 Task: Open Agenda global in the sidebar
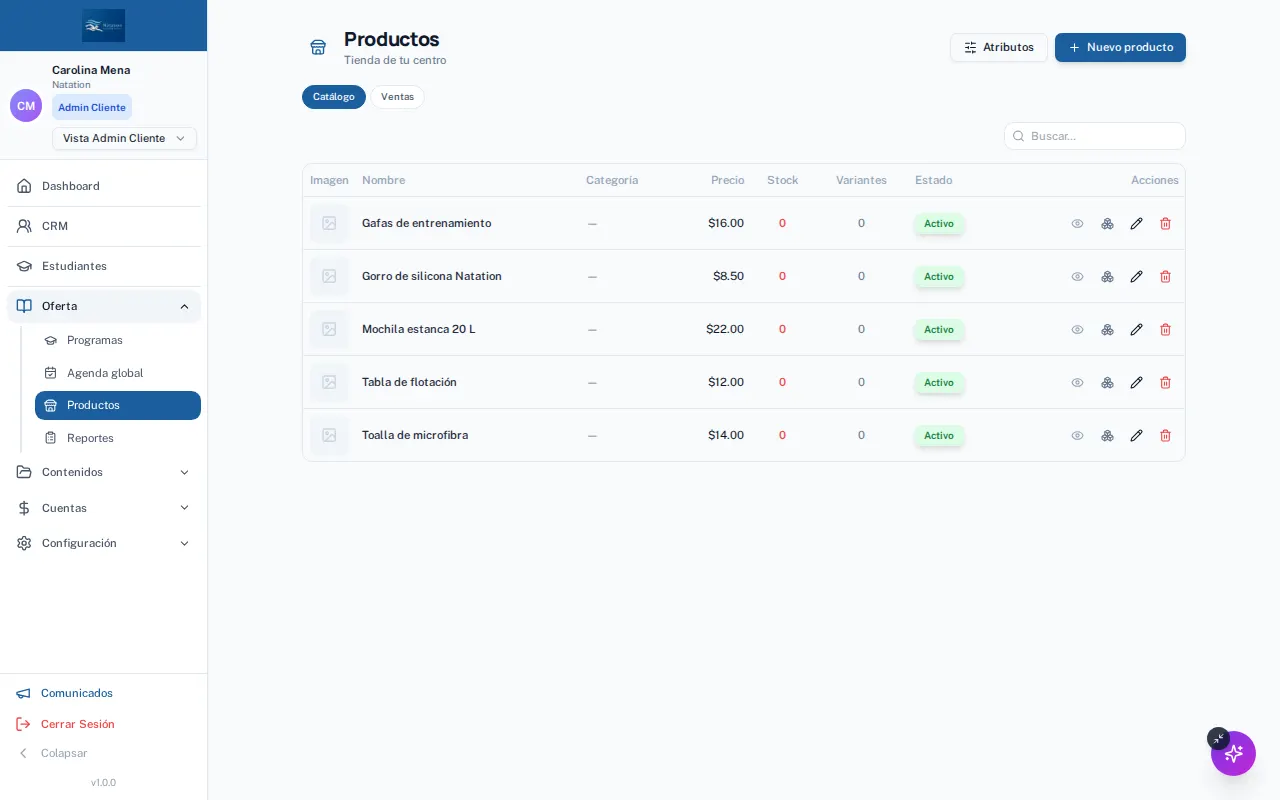coord(118,373)
